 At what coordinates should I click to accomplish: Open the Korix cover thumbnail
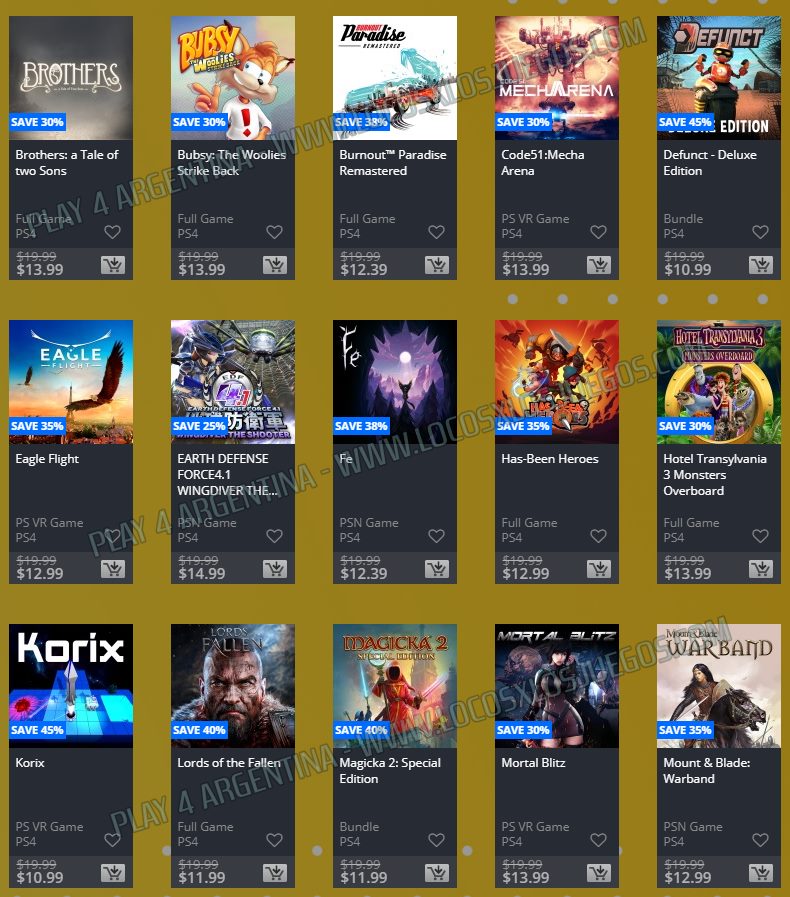pyautogui.click(x=71, y=686)
